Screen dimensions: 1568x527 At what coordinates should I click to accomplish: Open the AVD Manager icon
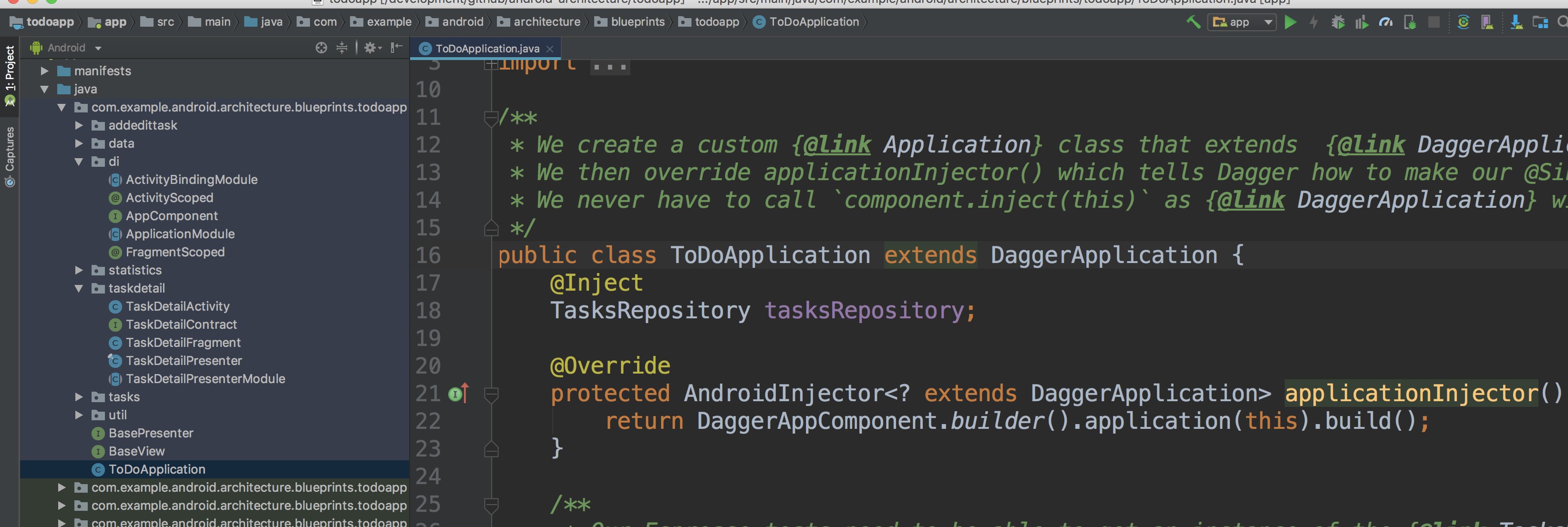pyautogui.click(x=1487, y=22)
